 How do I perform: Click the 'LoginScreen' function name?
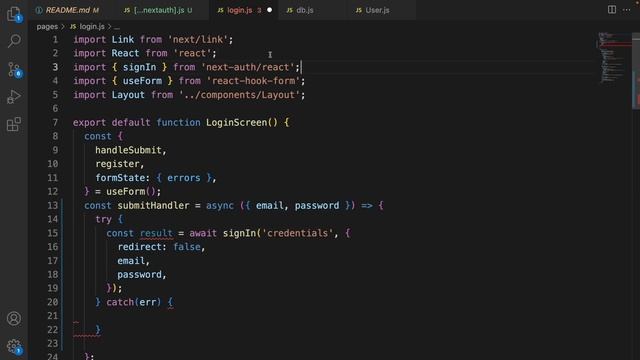[x=236, y=122]
